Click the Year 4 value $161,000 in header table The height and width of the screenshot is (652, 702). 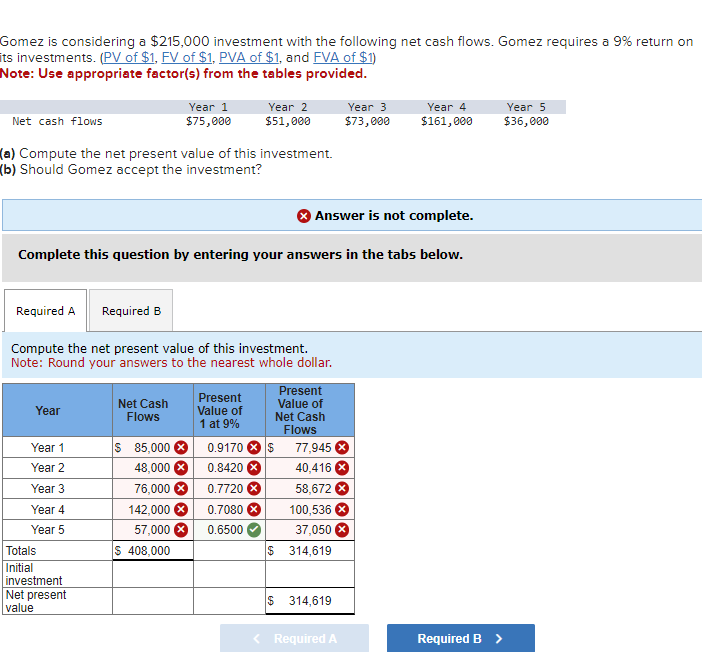[446, 121]
